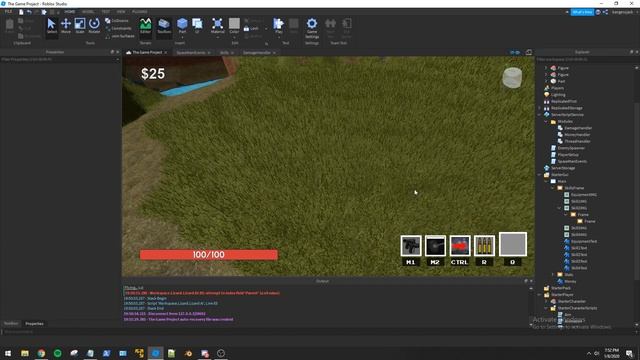640x360 pixels.
Task: Select the DamageHandler module in Explorer
Action: (x=578, y=128)
